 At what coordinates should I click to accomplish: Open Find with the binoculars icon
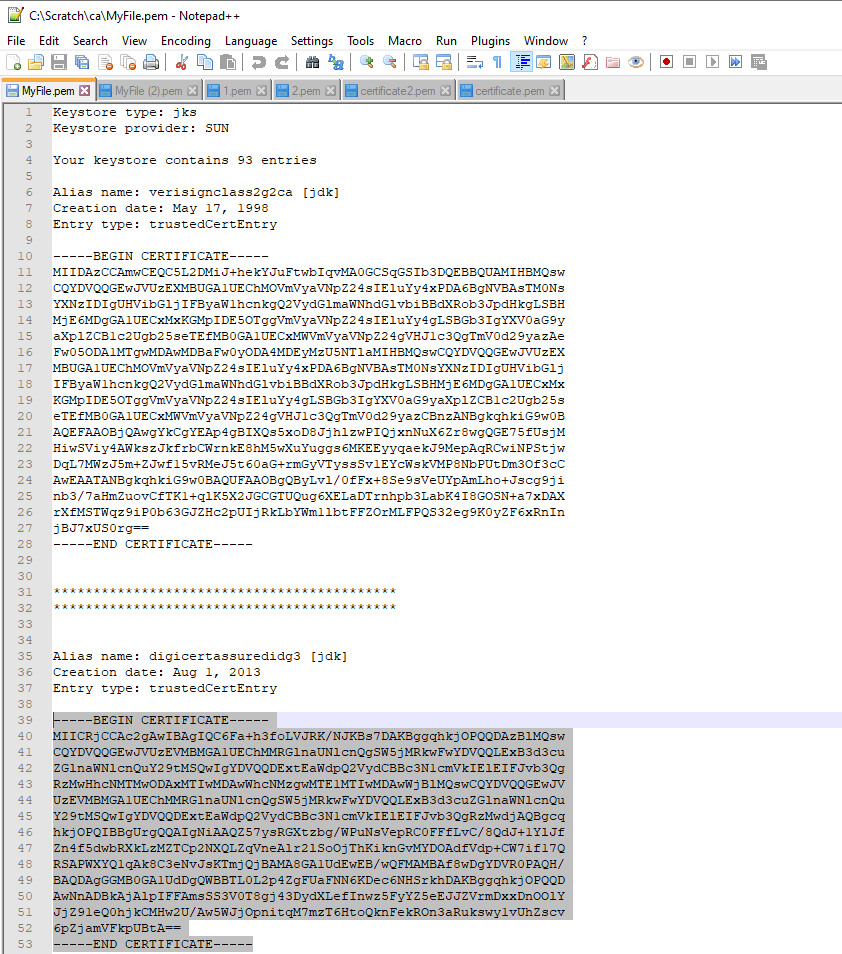[x=312, y=62]
